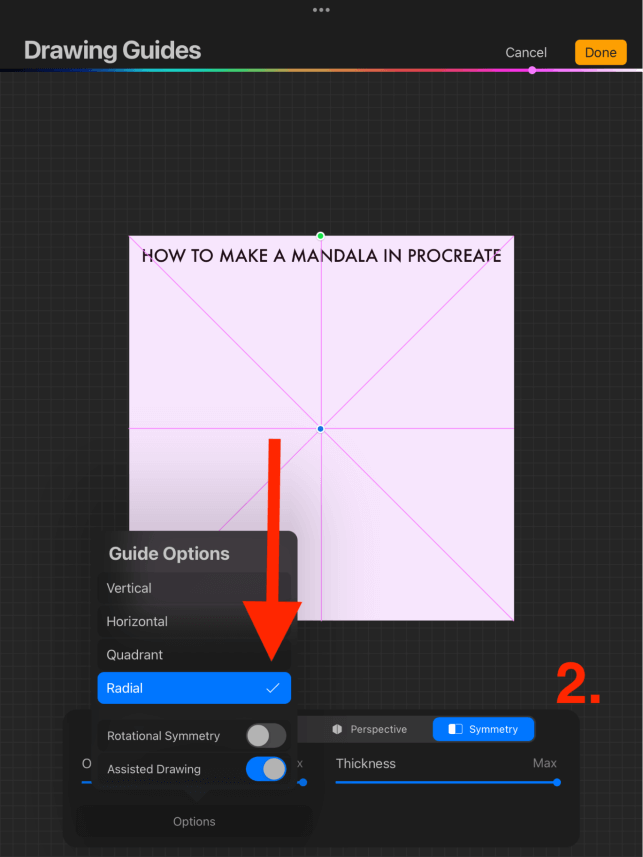Image resolution: width=643 pixels, height=857 pixels.
Task: Turn off the Assisted Drawing switch
Action: (266, 769)
